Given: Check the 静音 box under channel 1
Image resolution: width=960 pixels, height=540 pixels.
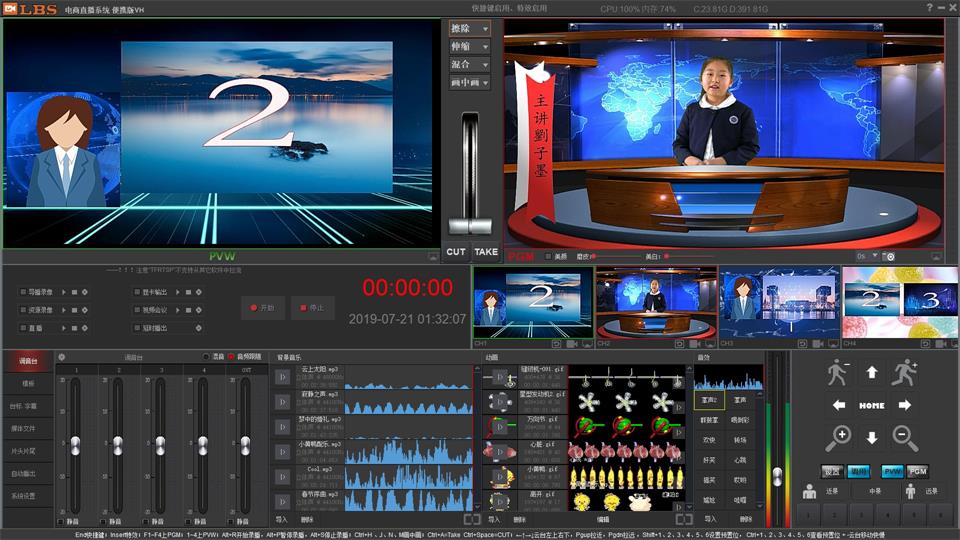Looking at the screenshot, I should [x=62, y=521].
